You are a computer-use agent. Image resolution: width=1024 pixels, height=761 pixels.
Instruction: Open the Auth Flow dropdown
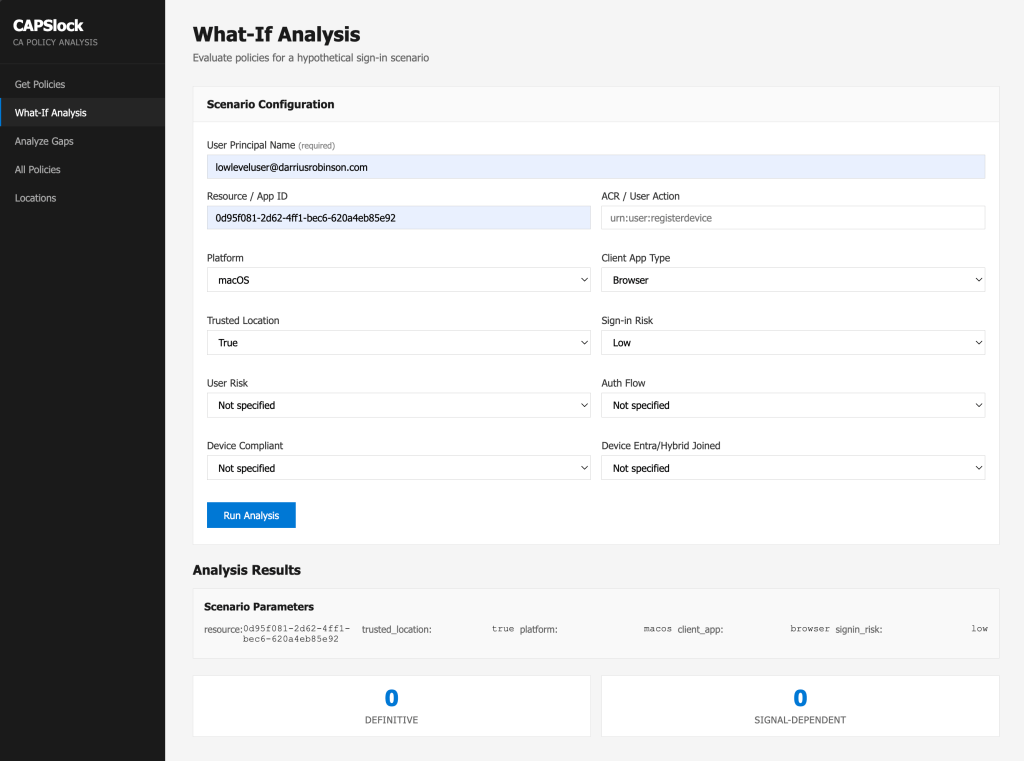792,405
